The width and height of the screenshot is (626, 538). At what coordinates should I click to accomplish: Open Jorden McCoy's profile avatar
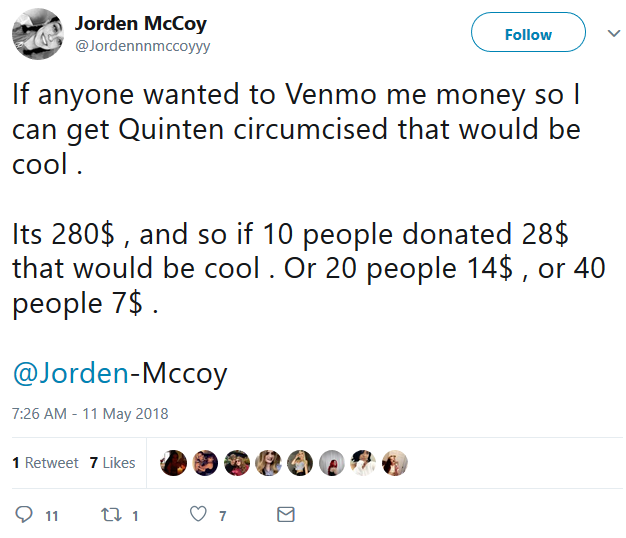click(x=38, y=34)
